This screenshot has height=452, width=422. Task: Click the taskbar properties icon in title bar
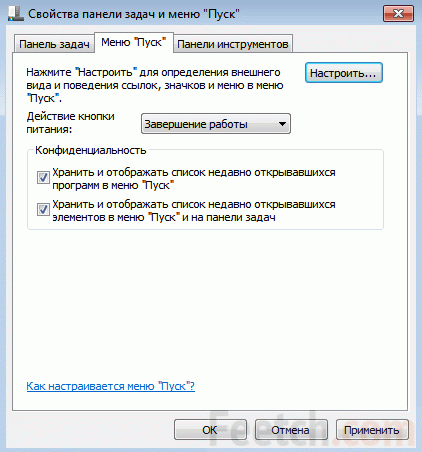[x=16, y=14]
